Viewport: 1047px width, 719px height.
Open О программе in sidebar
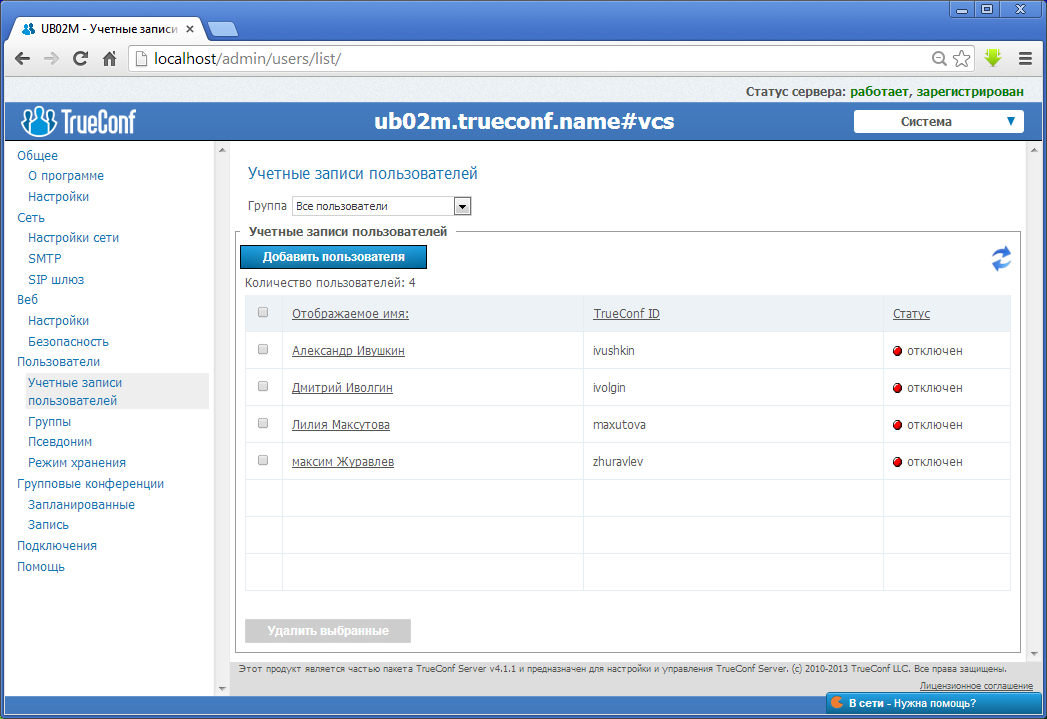tap(66, 176)
